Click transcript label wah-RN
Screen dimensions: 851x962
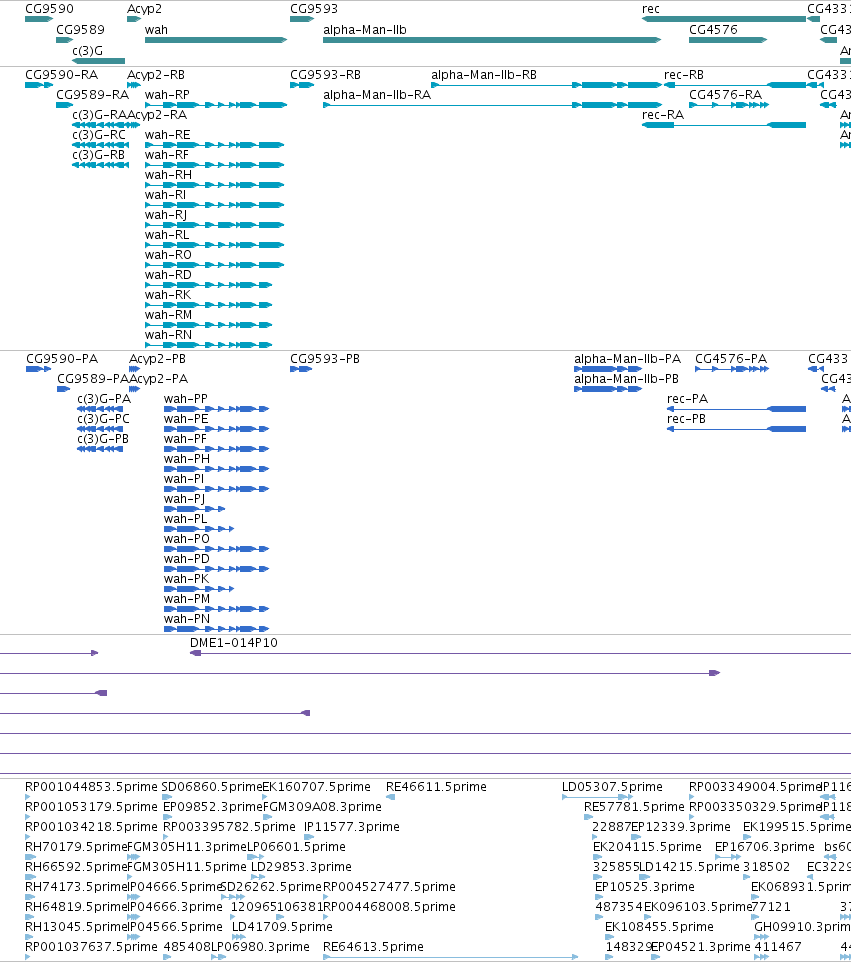(168, 335)
